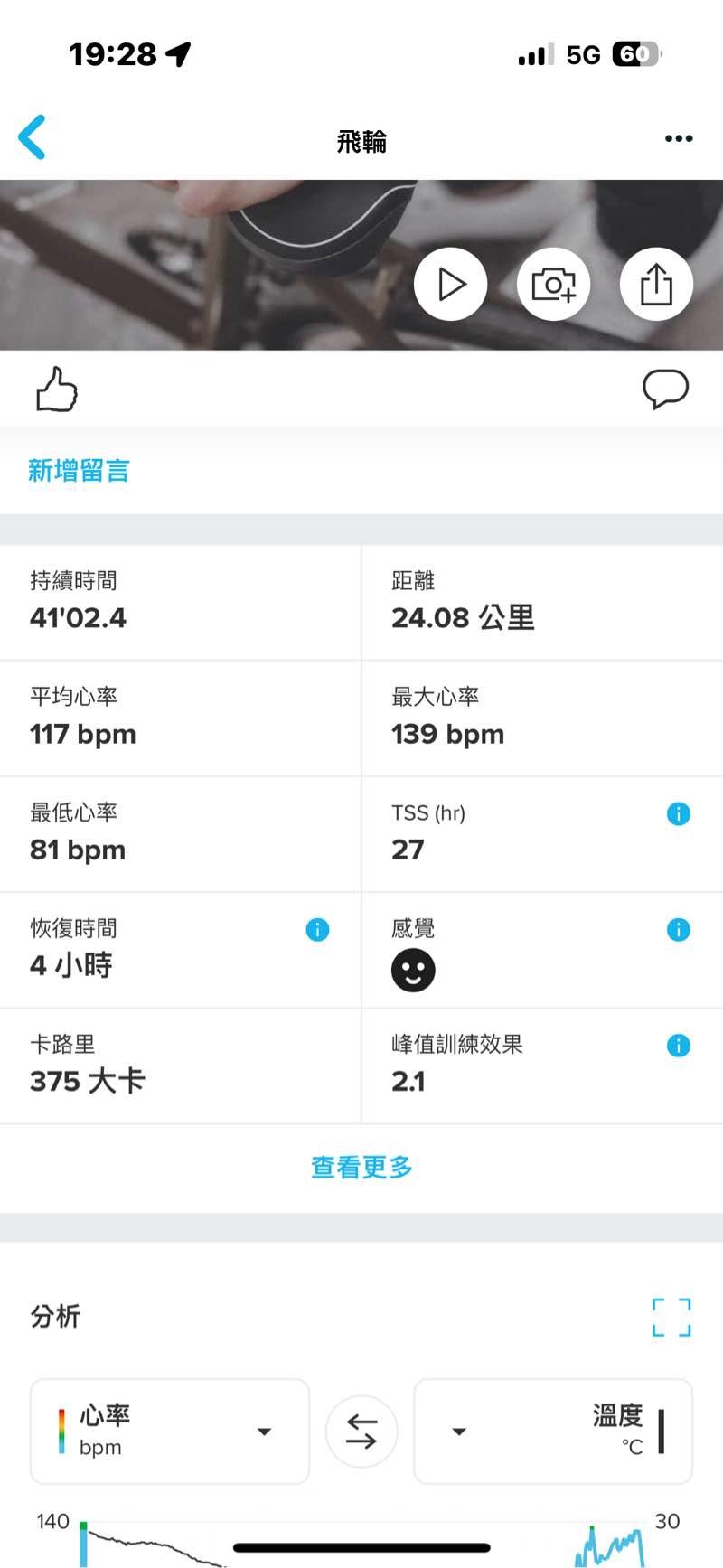Share the workout via share icon

[x=656, y=285]
